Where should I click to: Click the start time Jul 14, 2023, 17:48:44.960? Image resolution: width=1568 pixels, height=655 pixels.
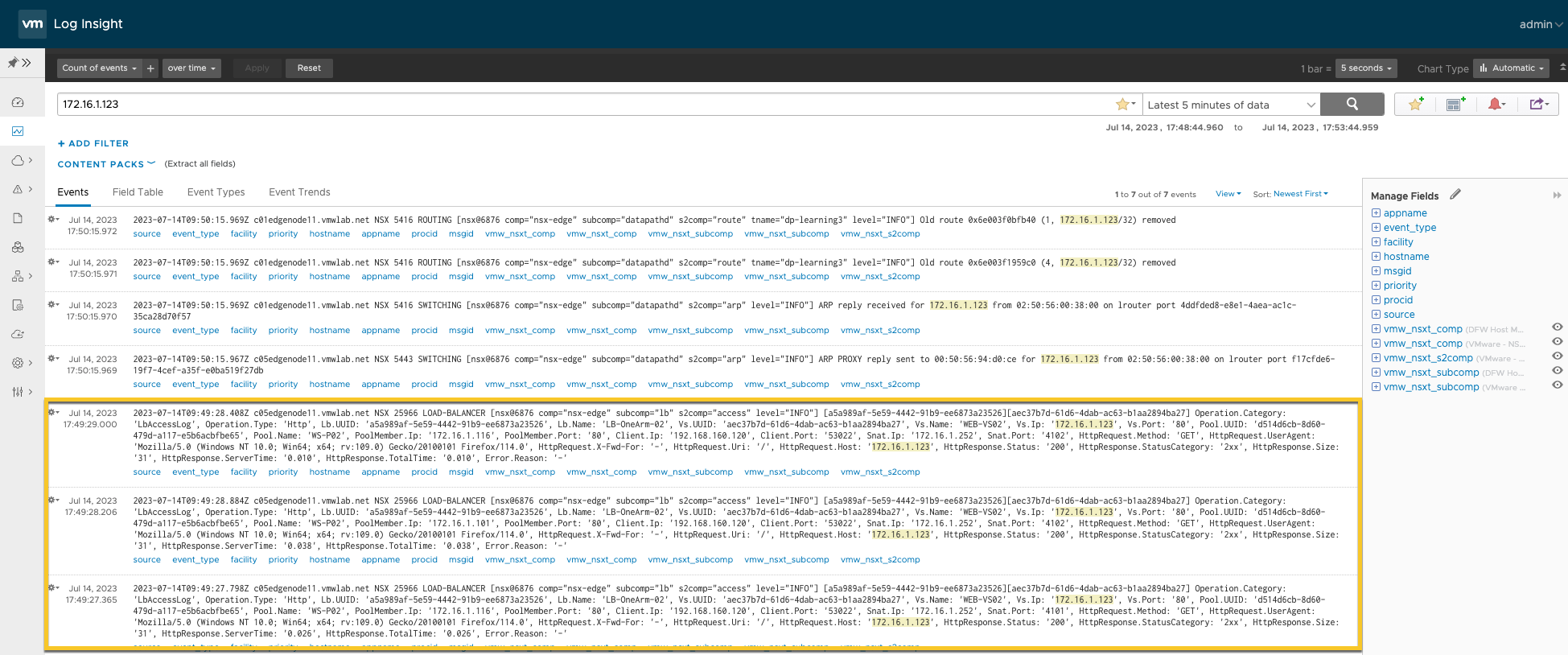point(1164,127)
